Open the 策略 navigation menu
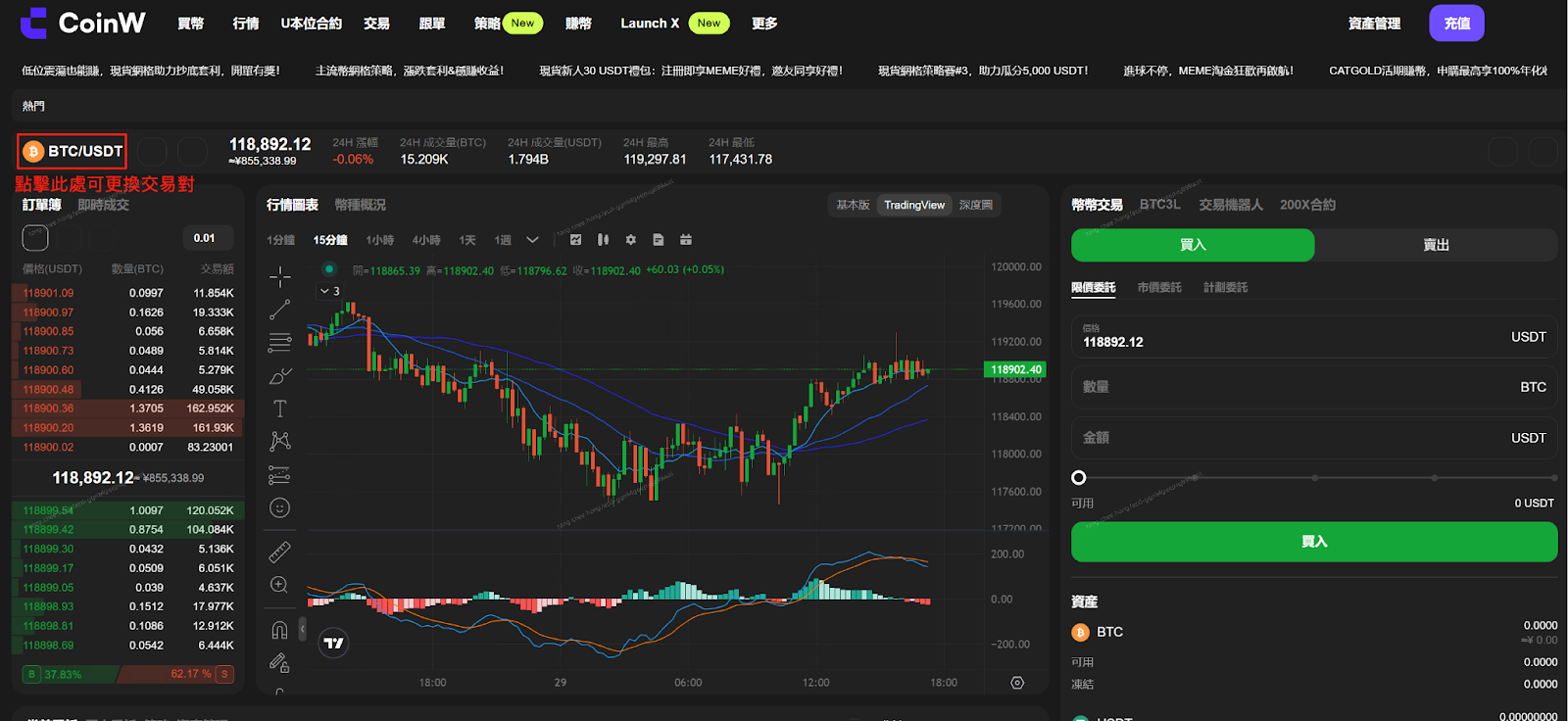The image size is (1568, 721). [x=487, y=24]
